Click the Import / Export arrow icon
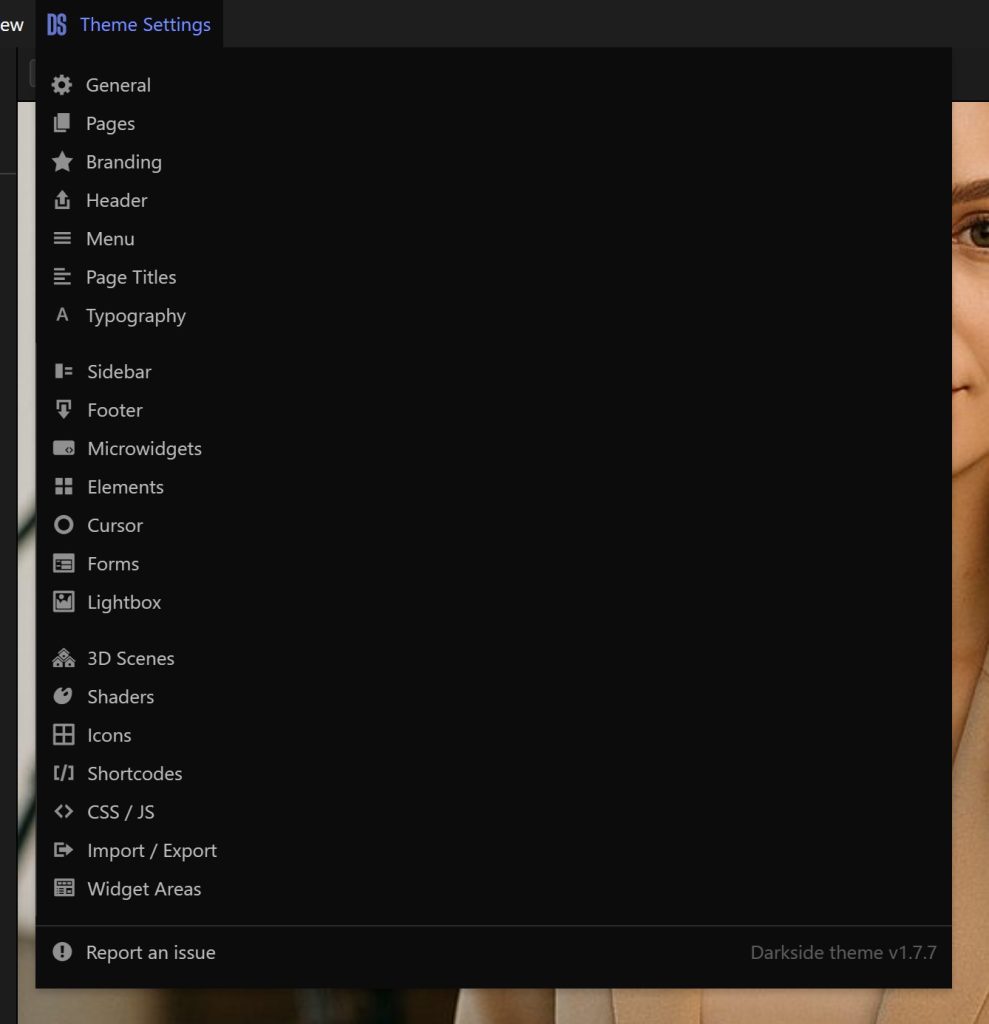 (63, 850)
